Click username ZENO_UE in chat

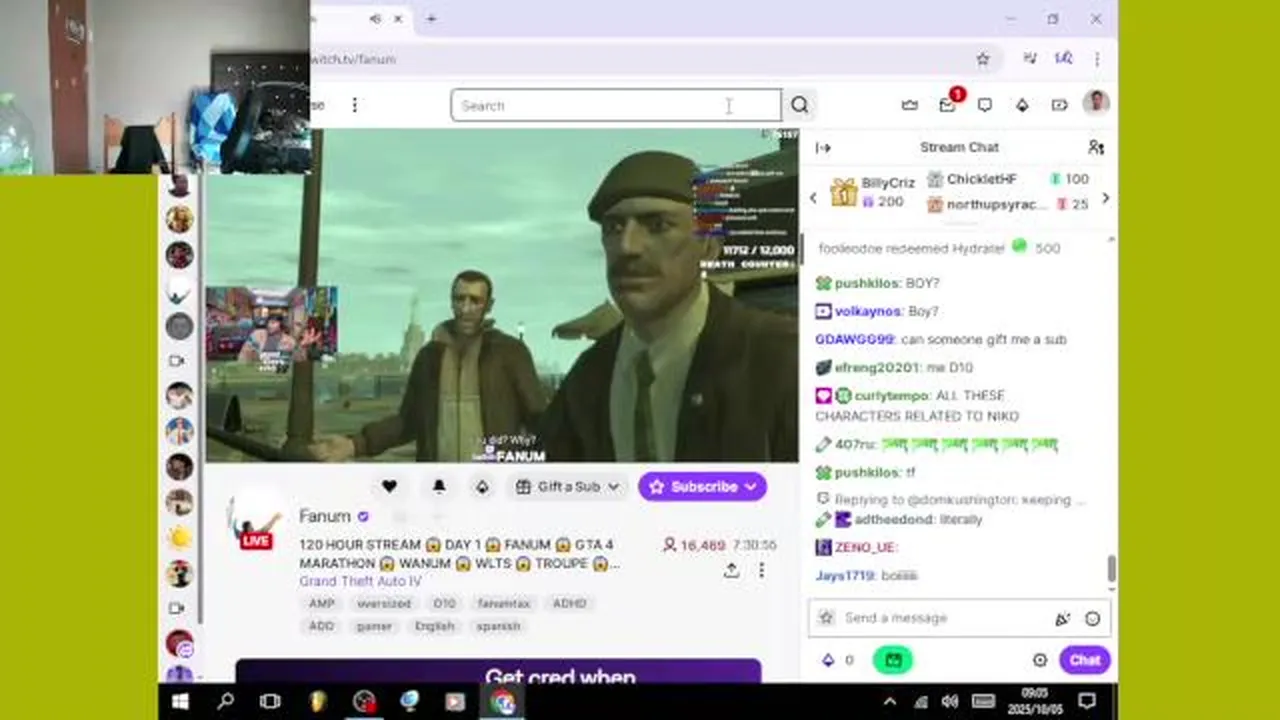click(x=865, y=547)
